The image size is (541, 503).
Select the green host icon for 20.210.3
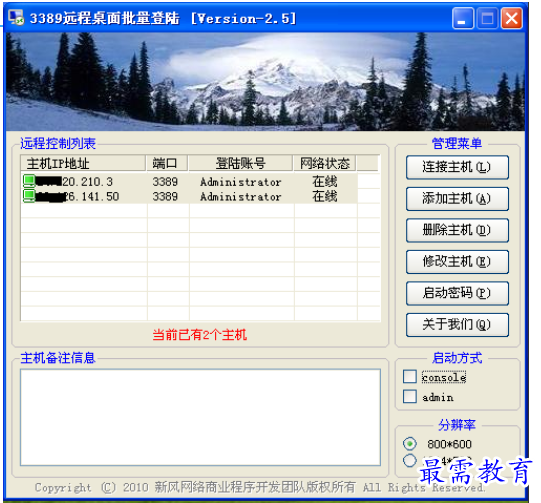click(29, 181)
